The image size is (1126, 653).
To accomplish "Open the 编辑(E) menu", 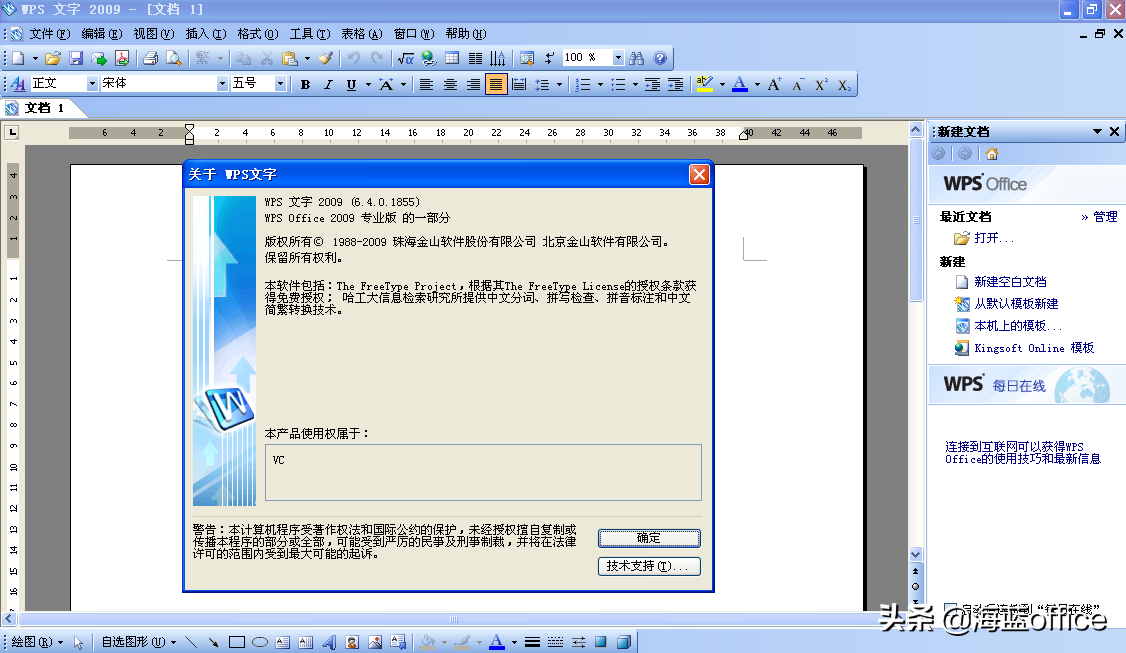I will (x=101, y=34).
